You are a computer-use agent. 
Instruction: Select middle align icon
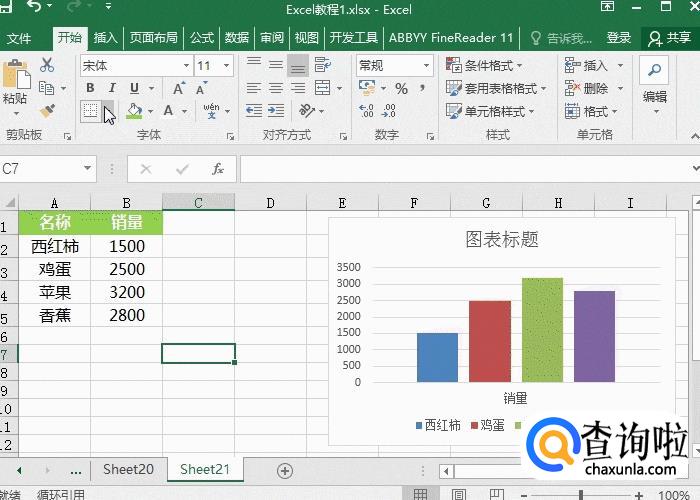click(x=276, y=65)
